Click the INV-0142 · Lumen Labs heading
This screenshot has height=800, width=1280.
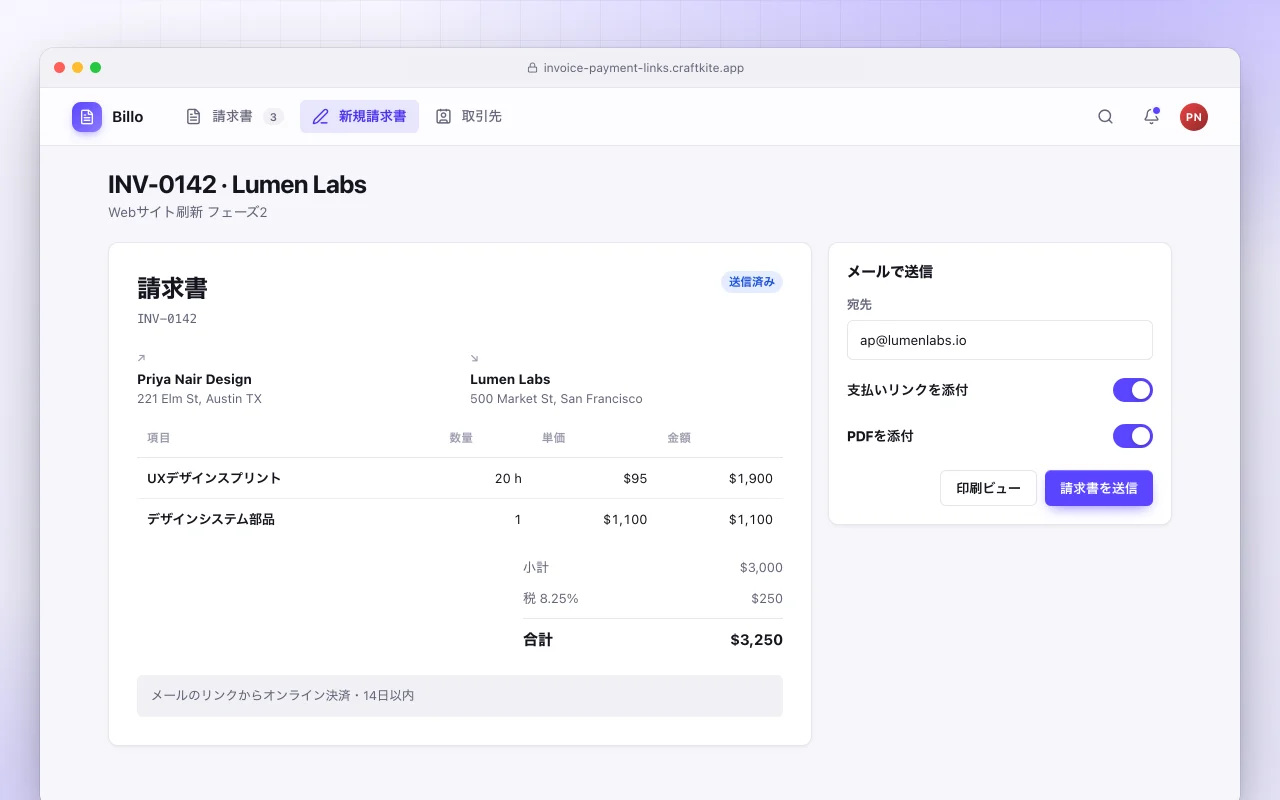237,185
